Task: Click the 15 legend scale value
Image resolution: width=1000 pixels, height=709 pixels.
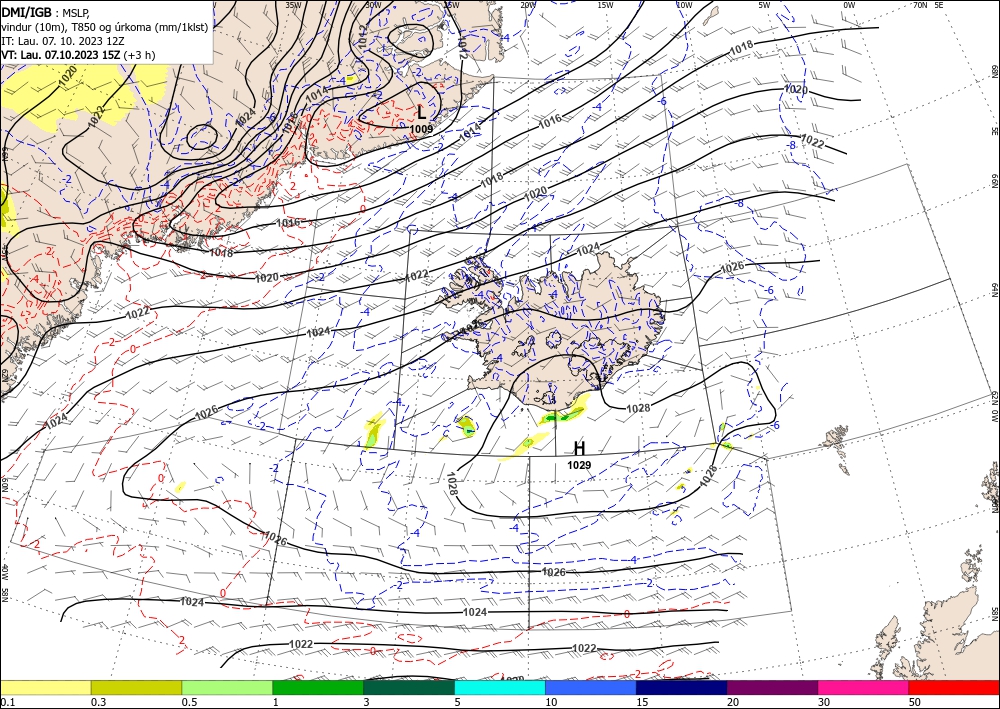Action: click(x=642, y=702)
